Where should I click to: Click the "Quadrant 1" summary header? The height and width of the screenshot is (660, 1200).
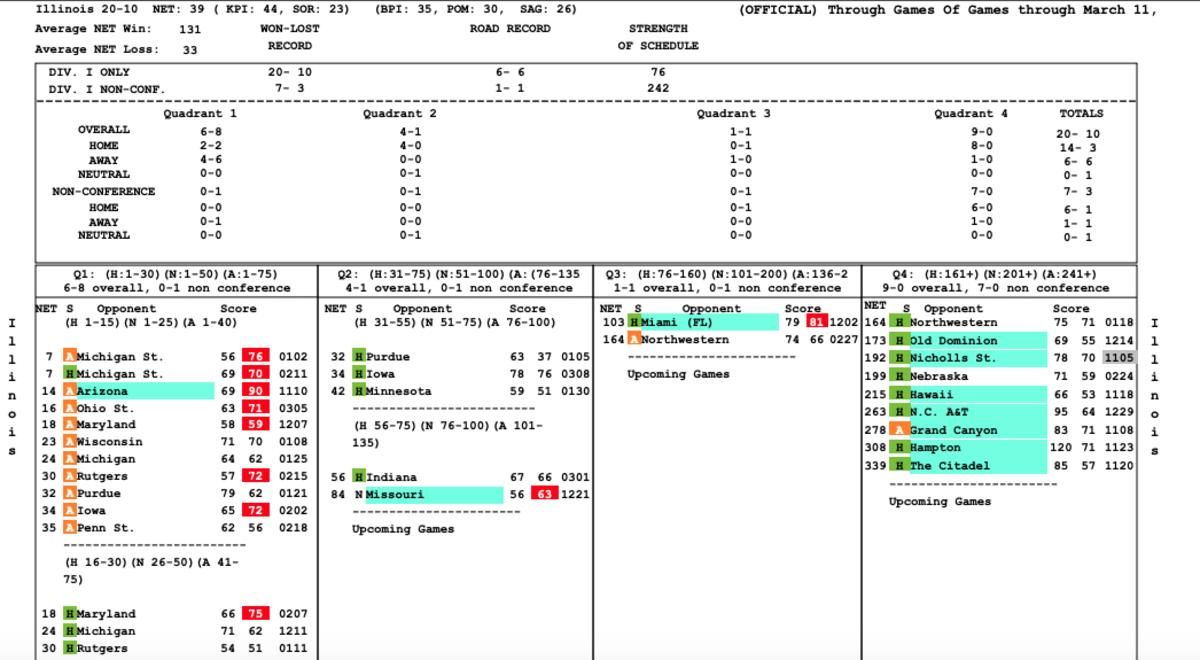coord(200,114)
